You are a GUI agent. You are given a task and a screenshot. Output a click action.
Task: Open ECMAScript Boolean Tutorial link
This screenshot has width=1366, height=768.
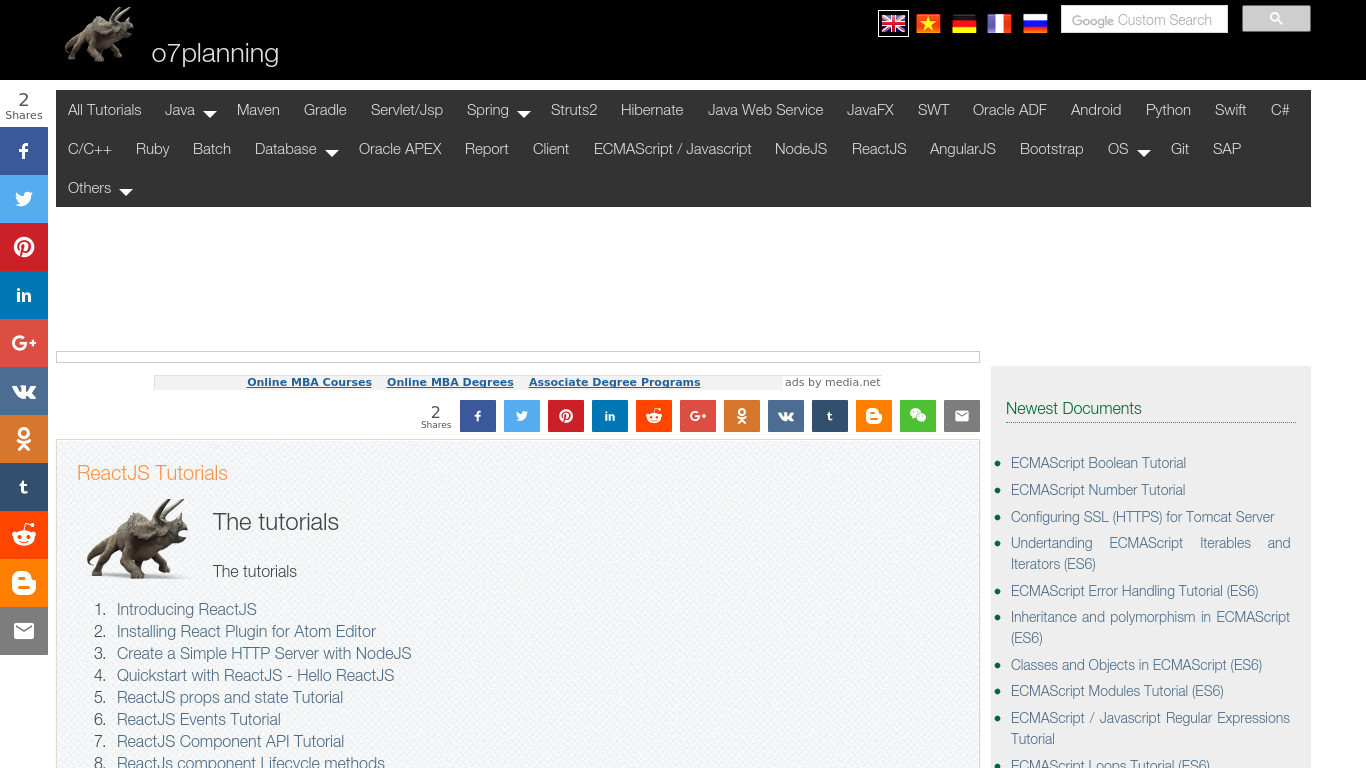pos(1097,463)
